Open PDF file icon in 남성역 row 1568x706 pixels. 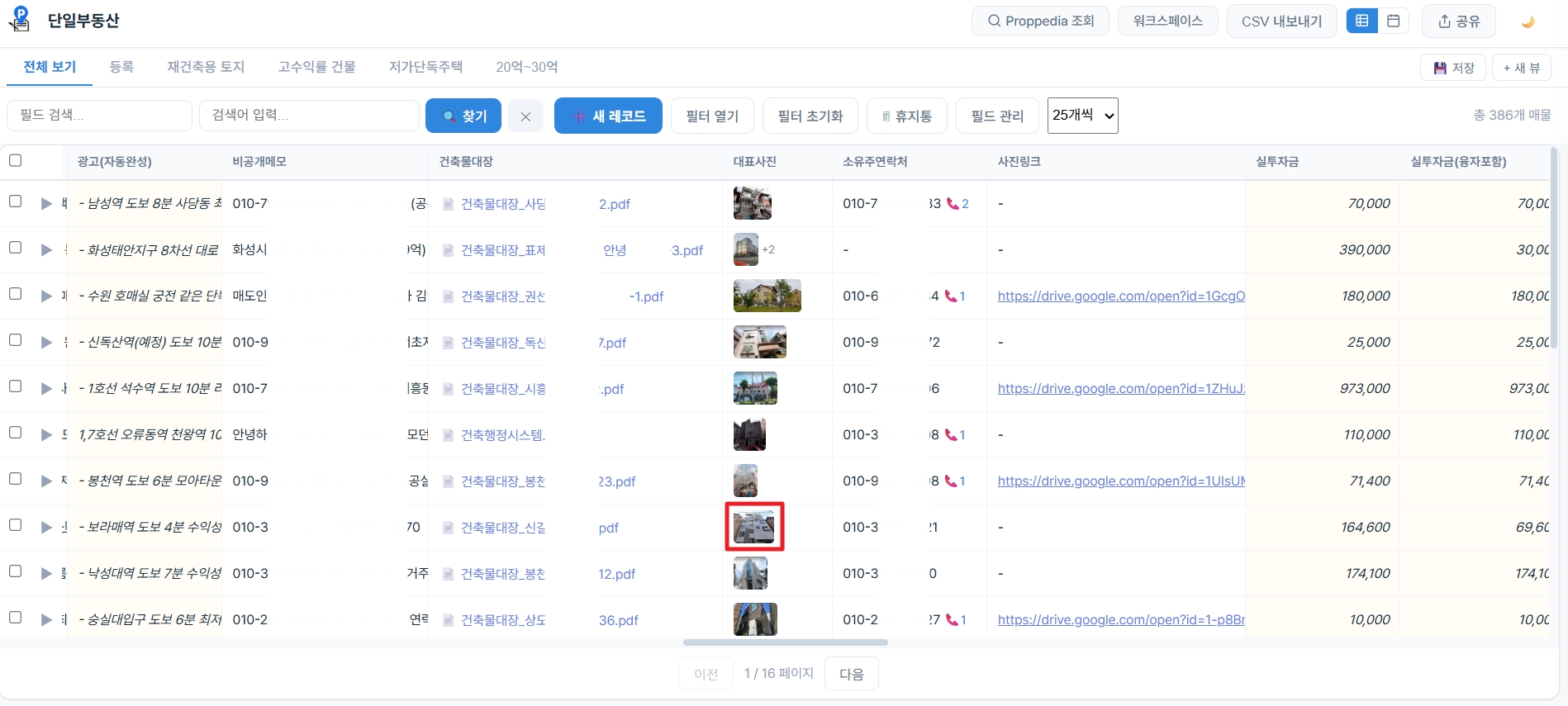pyautogui.click(x=448, y=204)
